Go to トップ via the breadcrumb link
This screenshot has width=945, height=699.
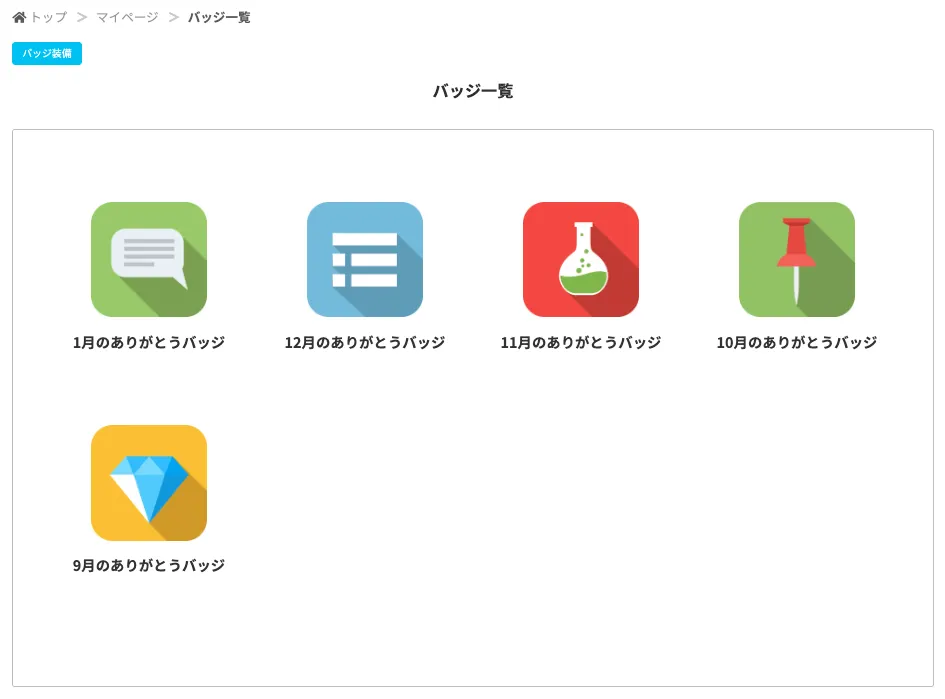48,17
